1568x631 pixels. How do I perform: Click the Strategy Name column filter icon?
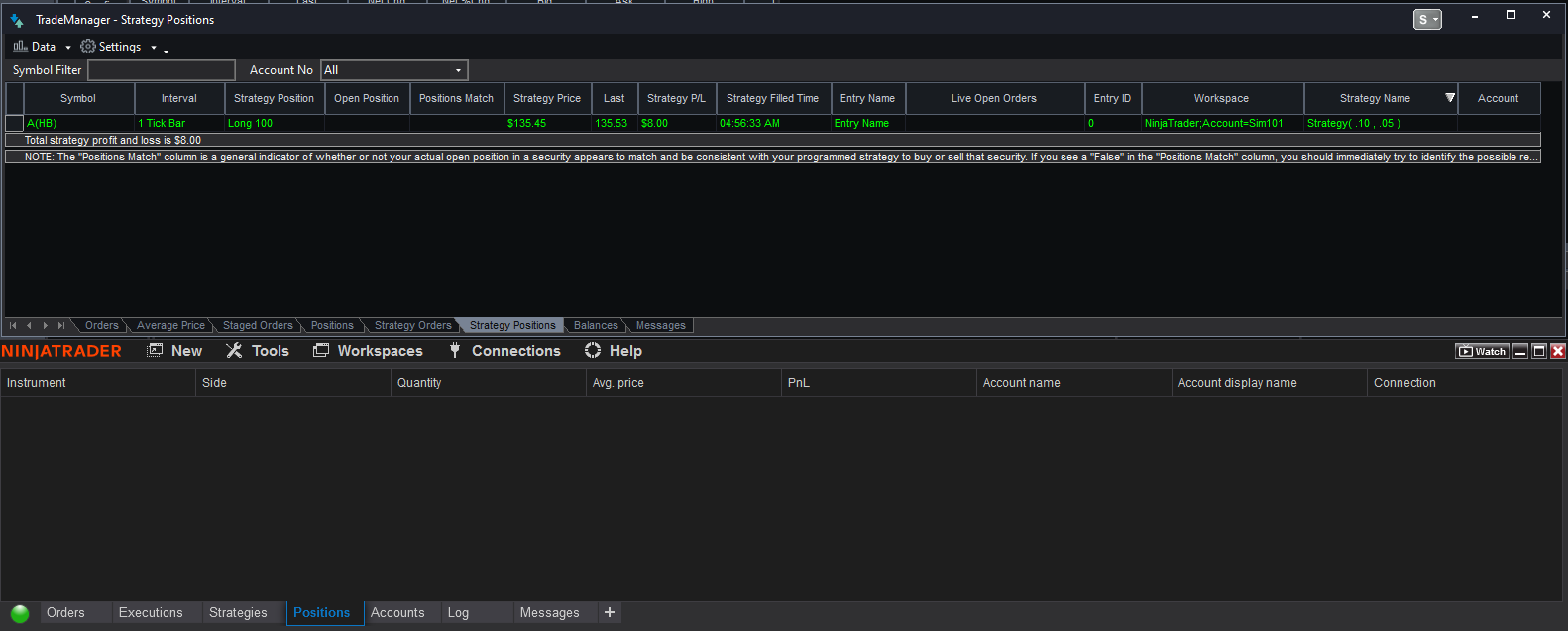tap(1449, 98)
